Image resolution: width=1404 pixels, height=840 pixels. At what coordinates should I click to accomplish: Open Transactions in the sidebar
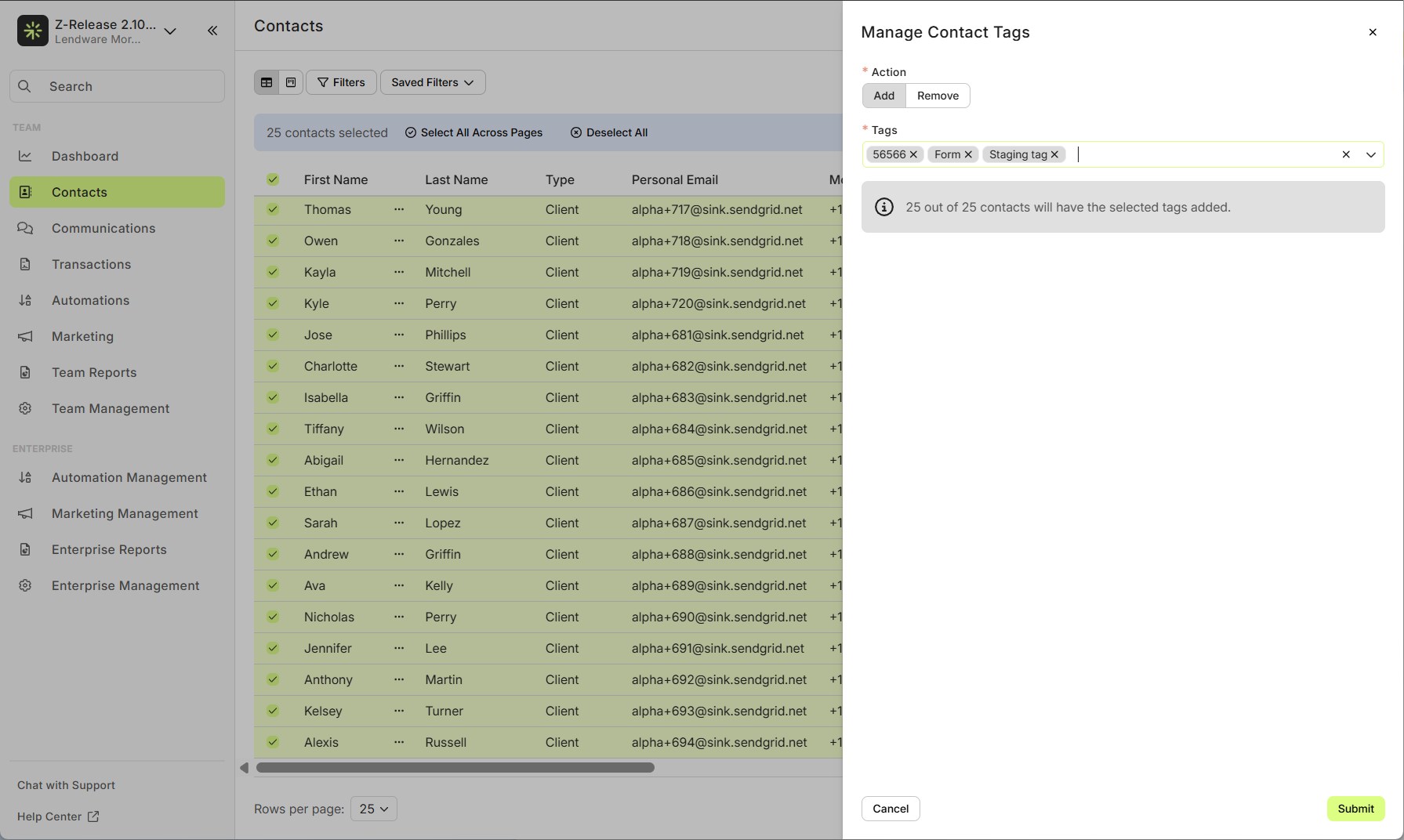pyautogui.click(x=117, y=264)
